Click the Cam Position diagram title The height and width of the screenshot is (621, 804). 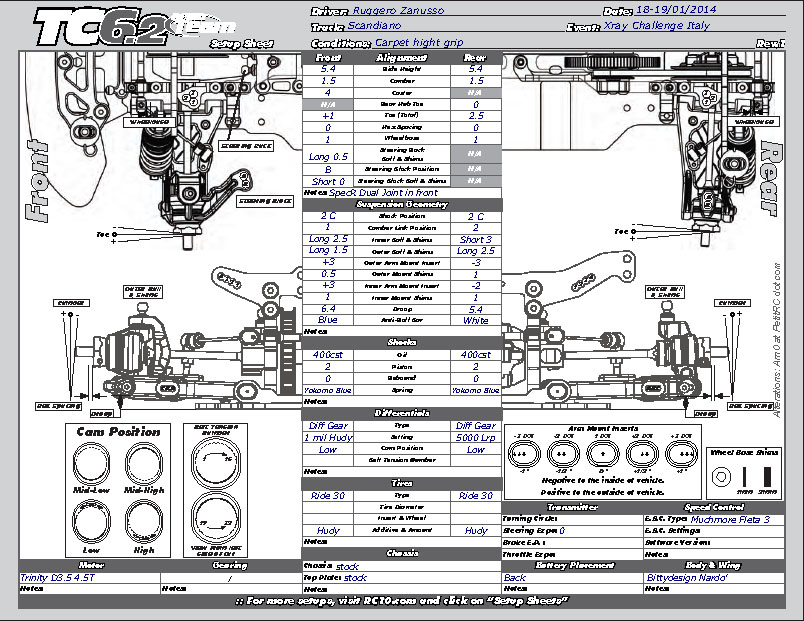tap(118, 432)
